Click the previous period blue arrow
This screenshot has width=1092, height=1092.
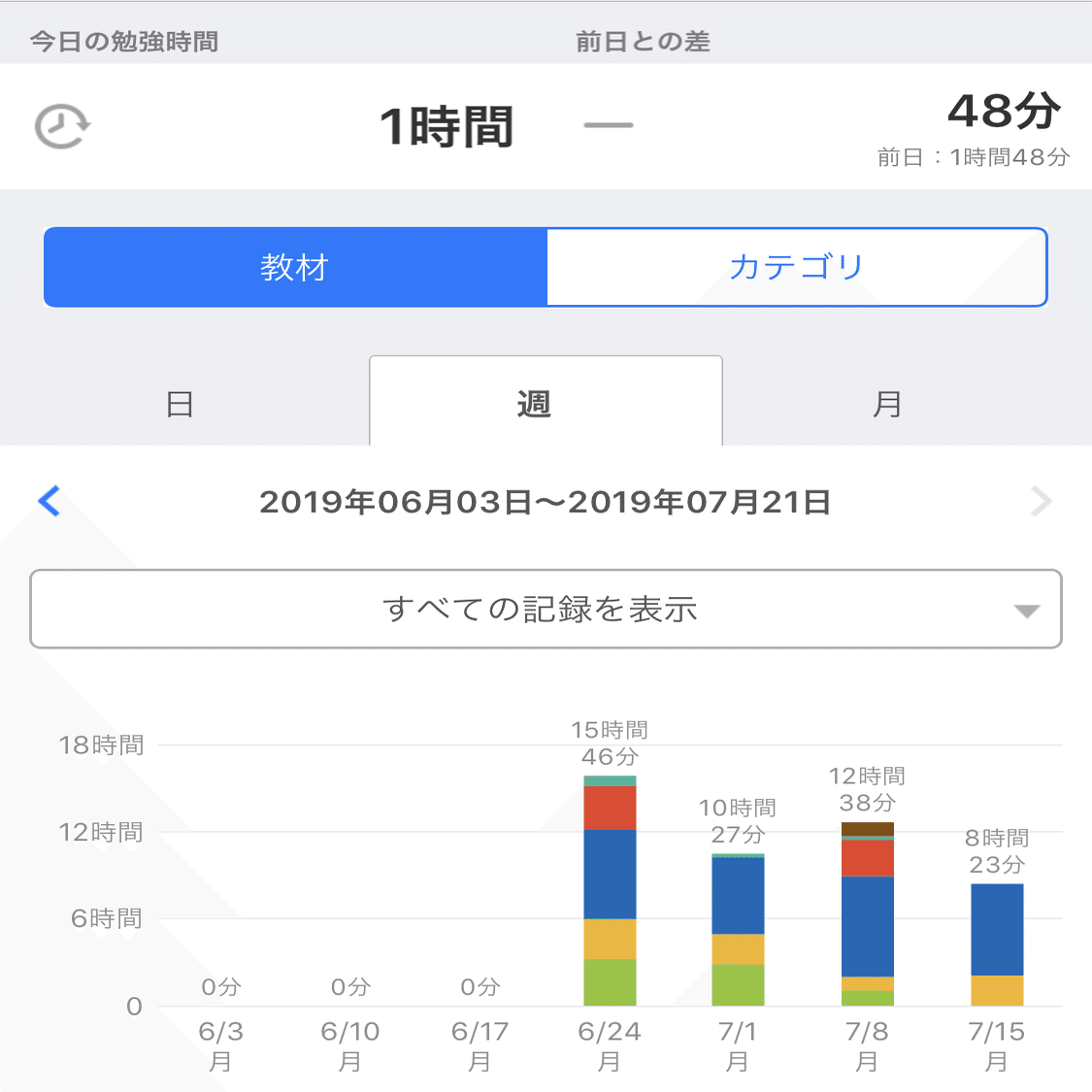click(x=50, y=502)
